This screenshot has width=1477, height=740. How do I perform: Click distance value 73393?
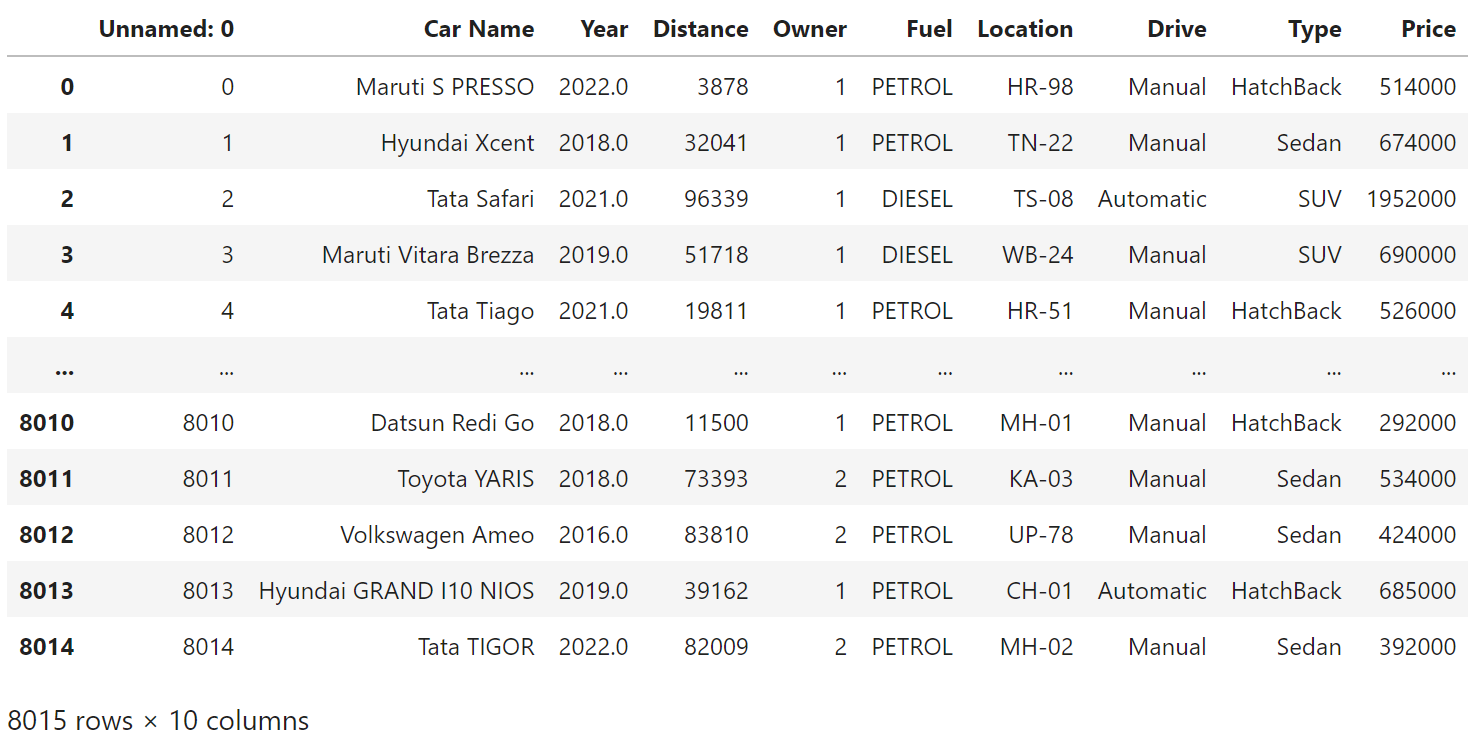717,479
